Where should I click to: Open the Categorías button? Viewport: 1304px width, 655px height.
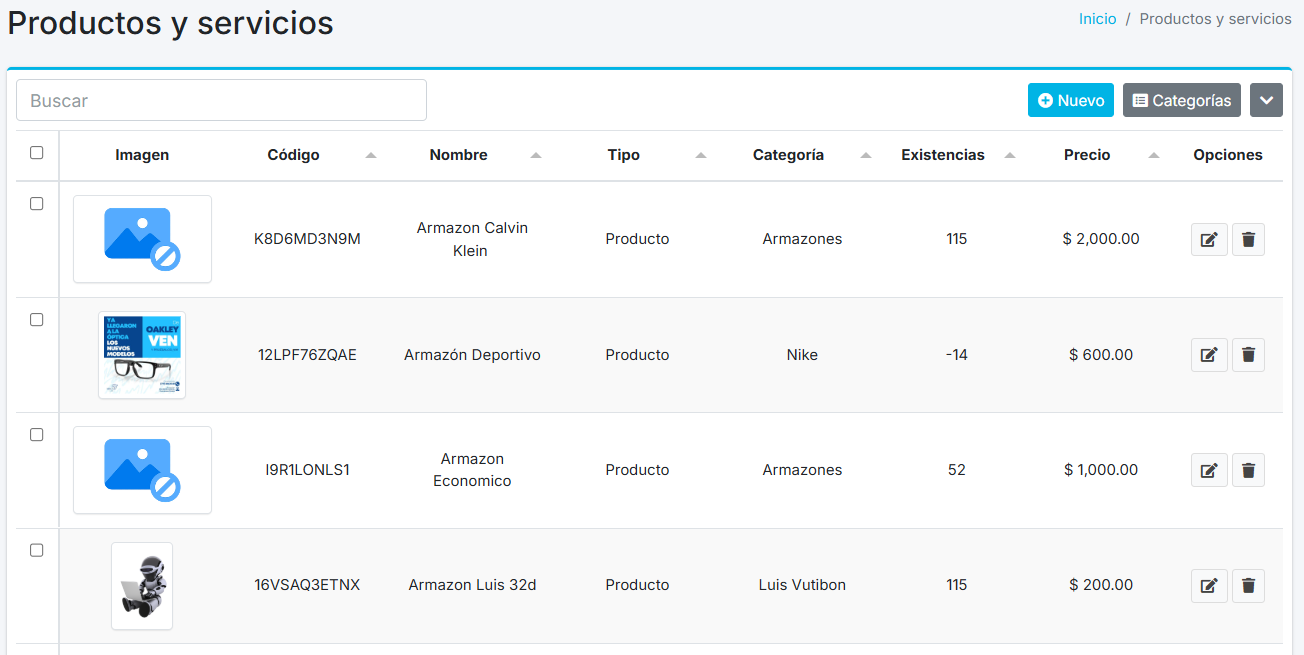(x=1181, y=100)
